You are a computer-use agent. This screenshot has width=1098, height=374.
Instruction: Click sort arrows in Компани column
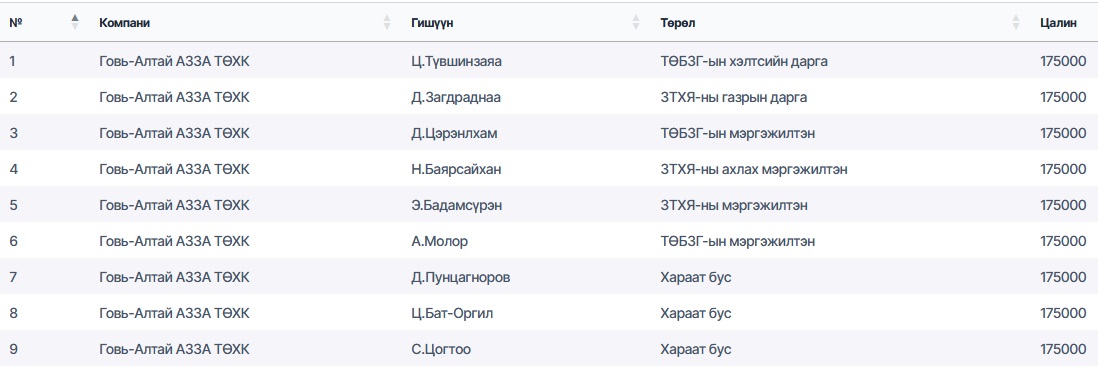coord(387,22)
